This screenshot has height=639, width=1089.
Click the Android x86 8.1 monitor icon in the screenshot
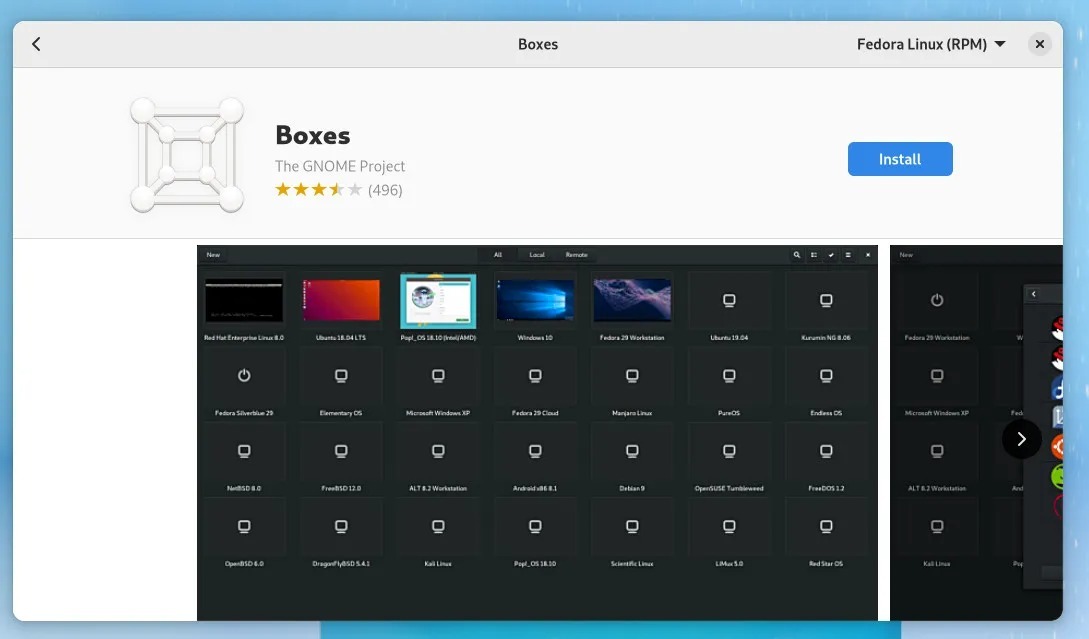(x=535, y=451)
